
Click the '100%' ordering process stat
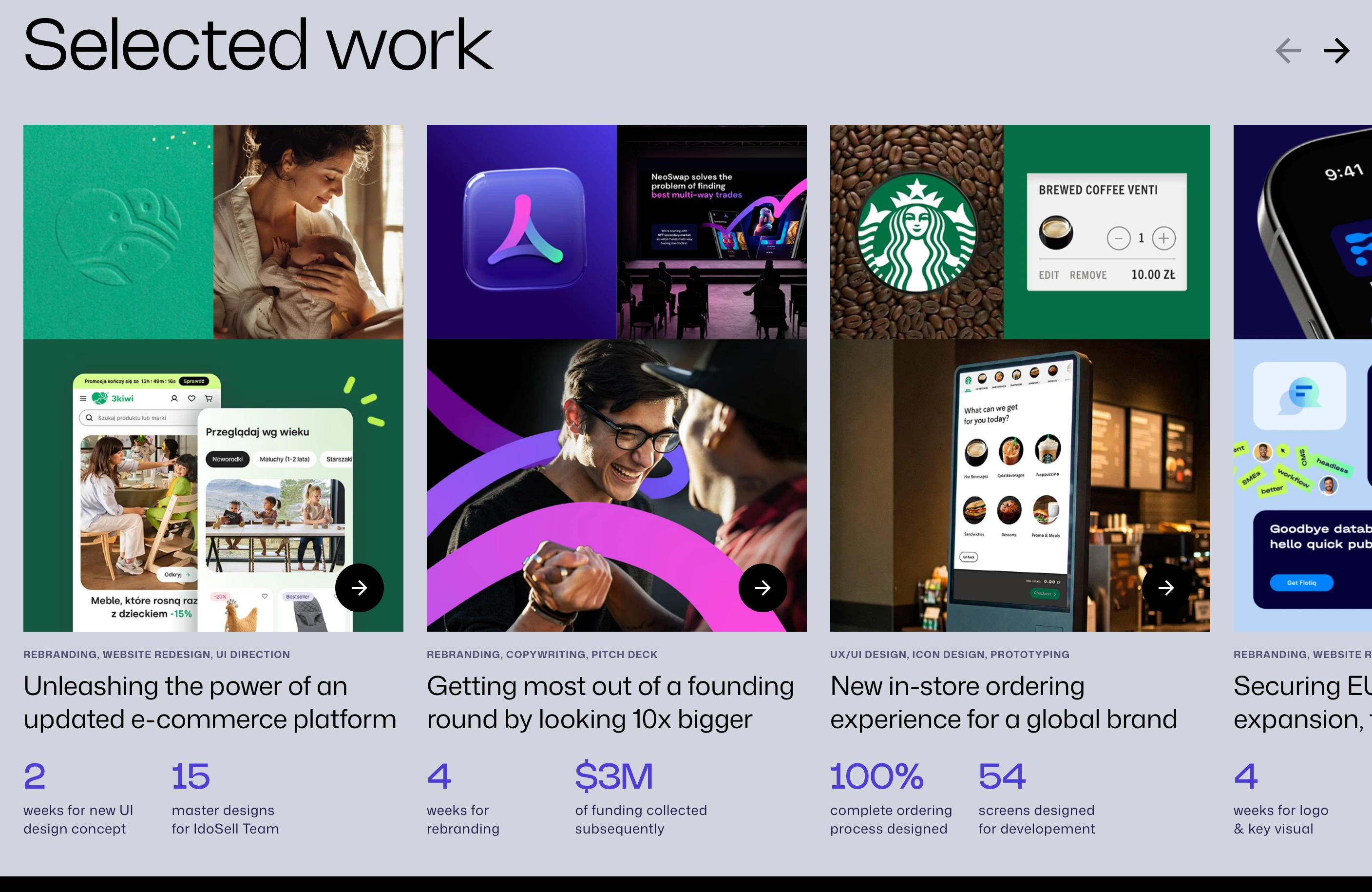coord(877,776)
